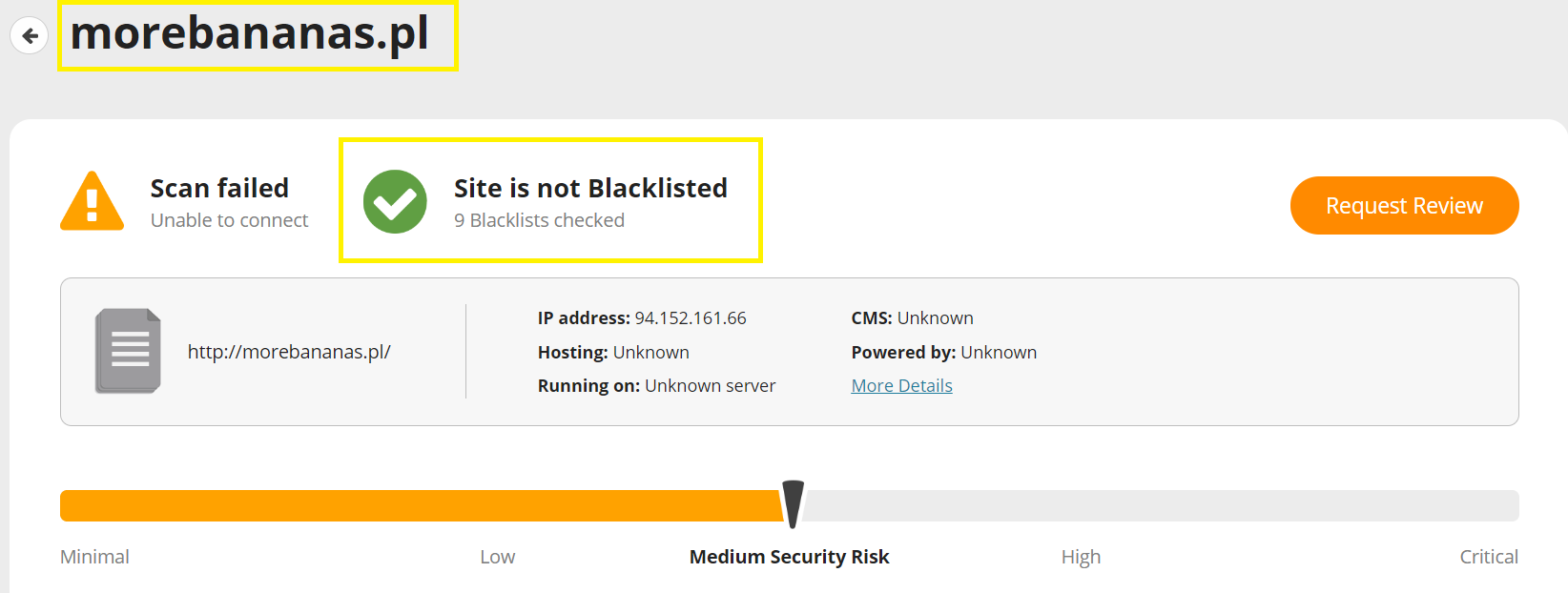Screen dimensions: 1568x593
Task: Click the green checkmark not-blacklisted icon
Action: [x=395, y=201]
